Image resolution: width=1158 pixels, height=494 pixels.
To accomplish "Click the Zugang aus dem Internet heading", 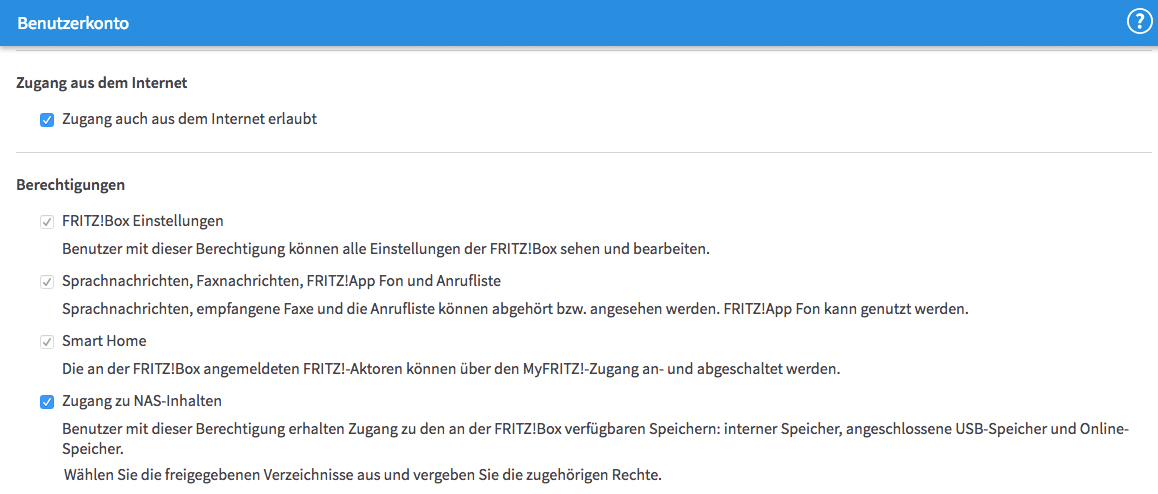I will tap(101, 83).
